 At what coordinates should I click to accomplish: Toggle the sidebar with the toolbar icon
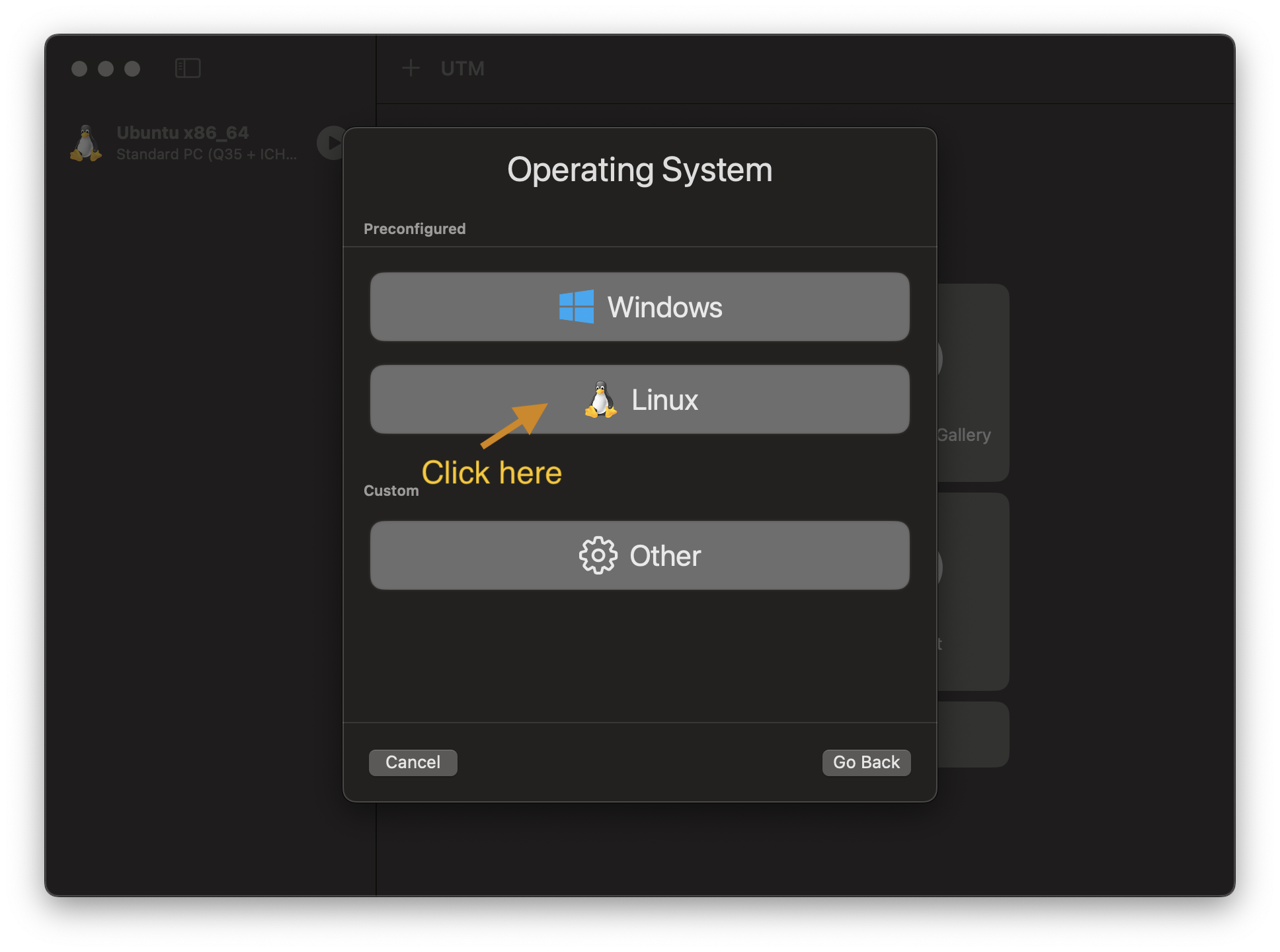tap(188, 68)
